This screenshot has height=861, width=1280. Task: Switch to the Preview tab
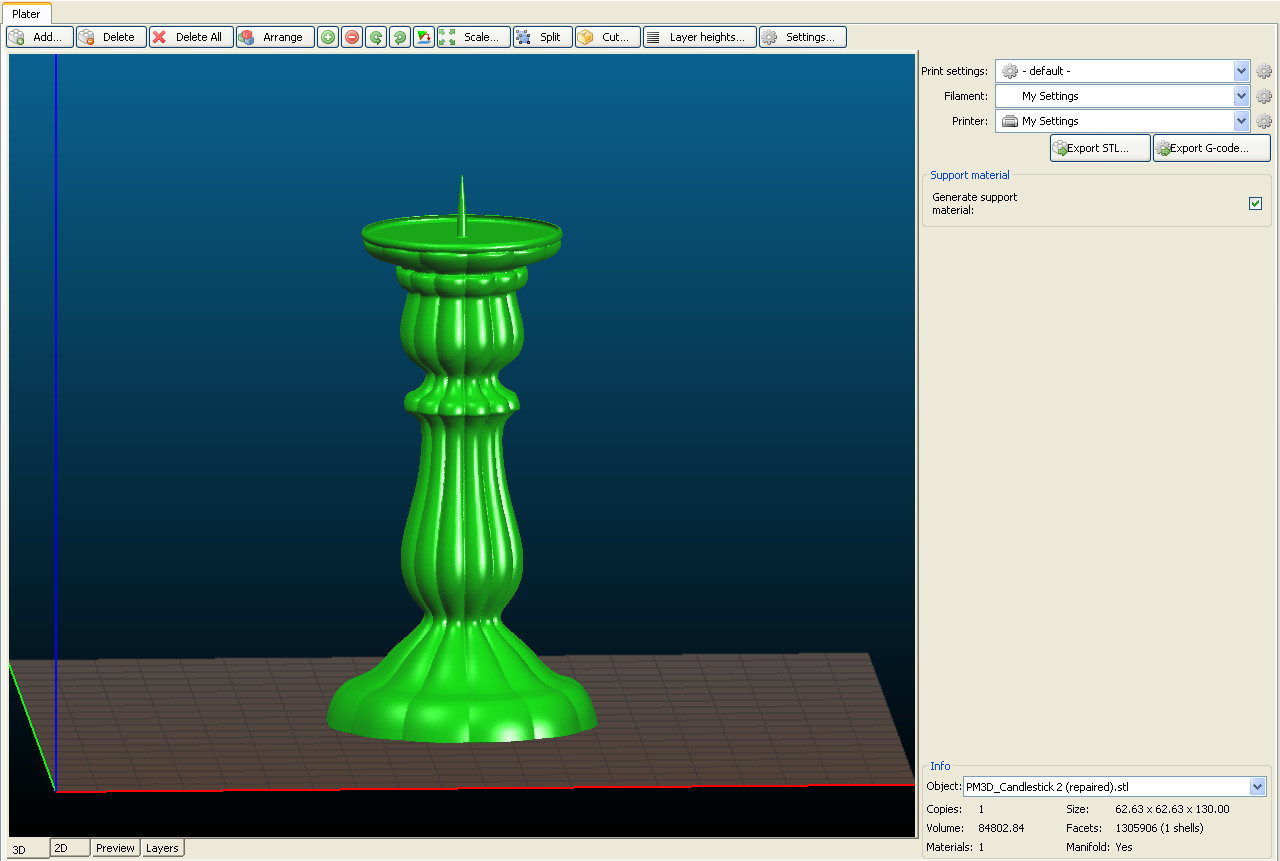point(115,848)
